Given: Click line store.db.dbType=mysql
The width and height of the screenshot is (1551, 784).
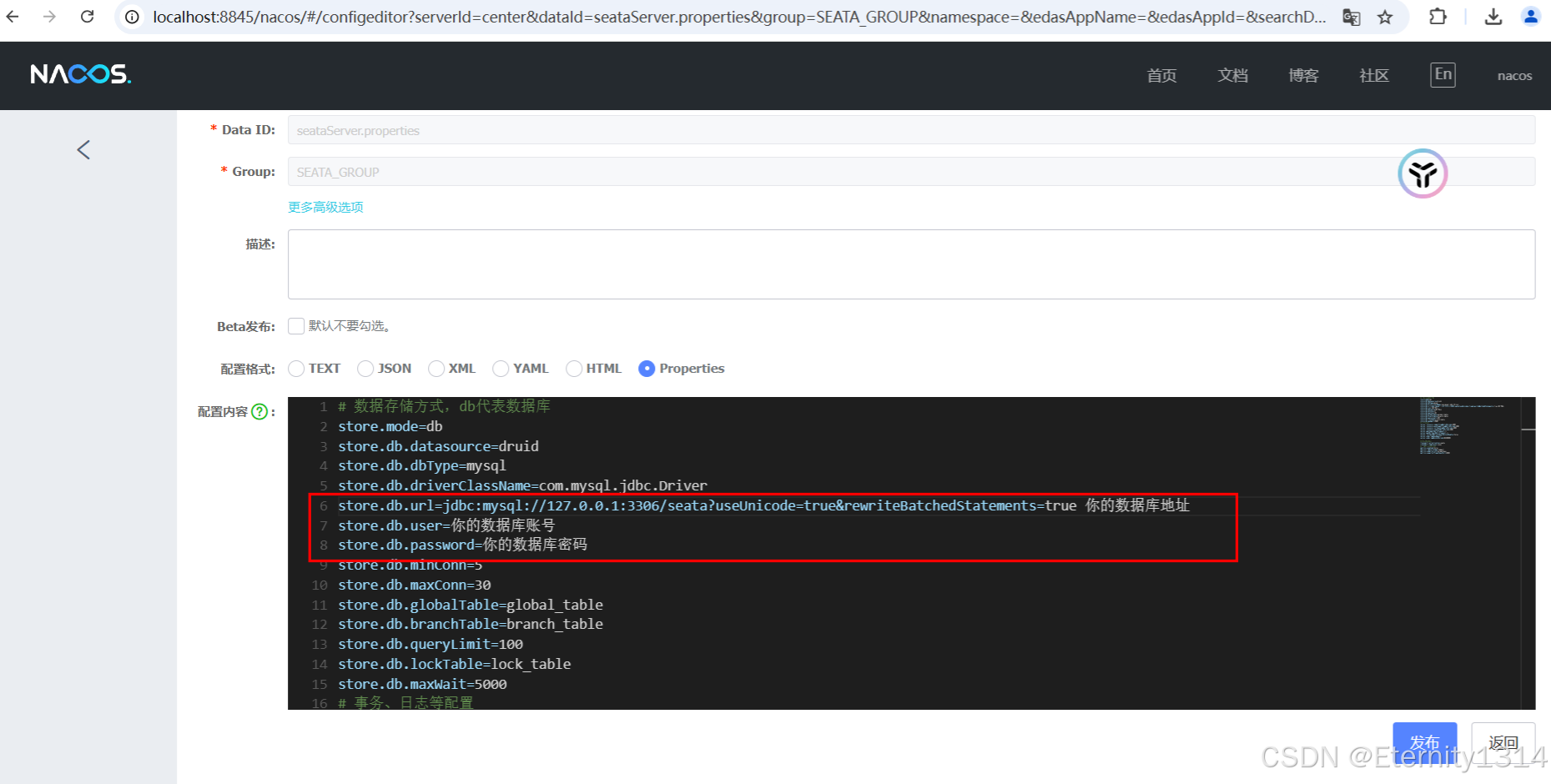Looking at the screenshot, I should click(x=421, y=465).
